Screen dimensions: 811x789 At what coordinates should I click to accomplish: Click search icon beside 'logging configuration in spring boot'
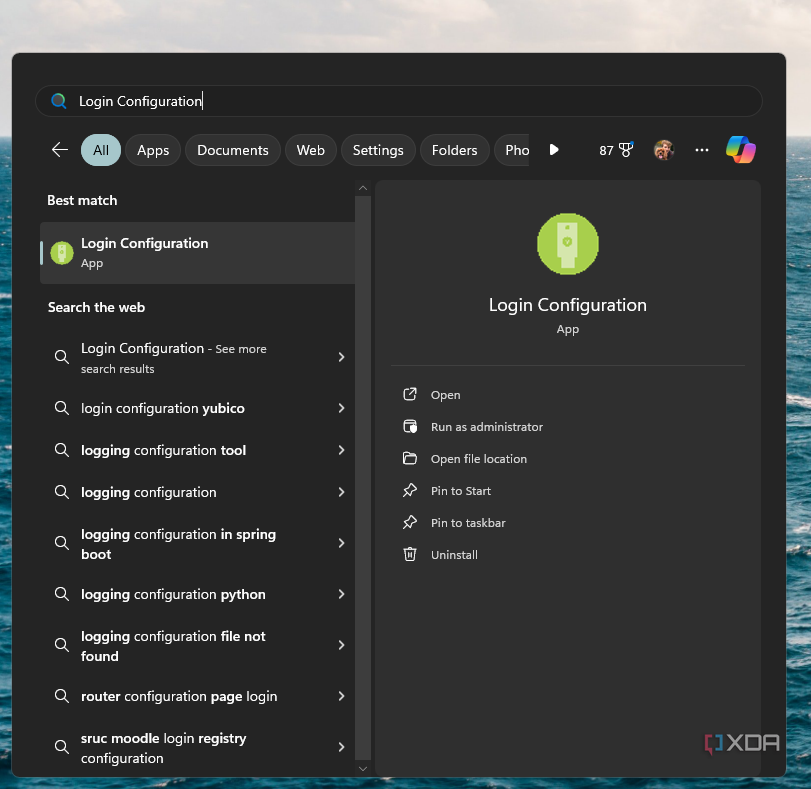pyautogui.click(x=62, y=543)
